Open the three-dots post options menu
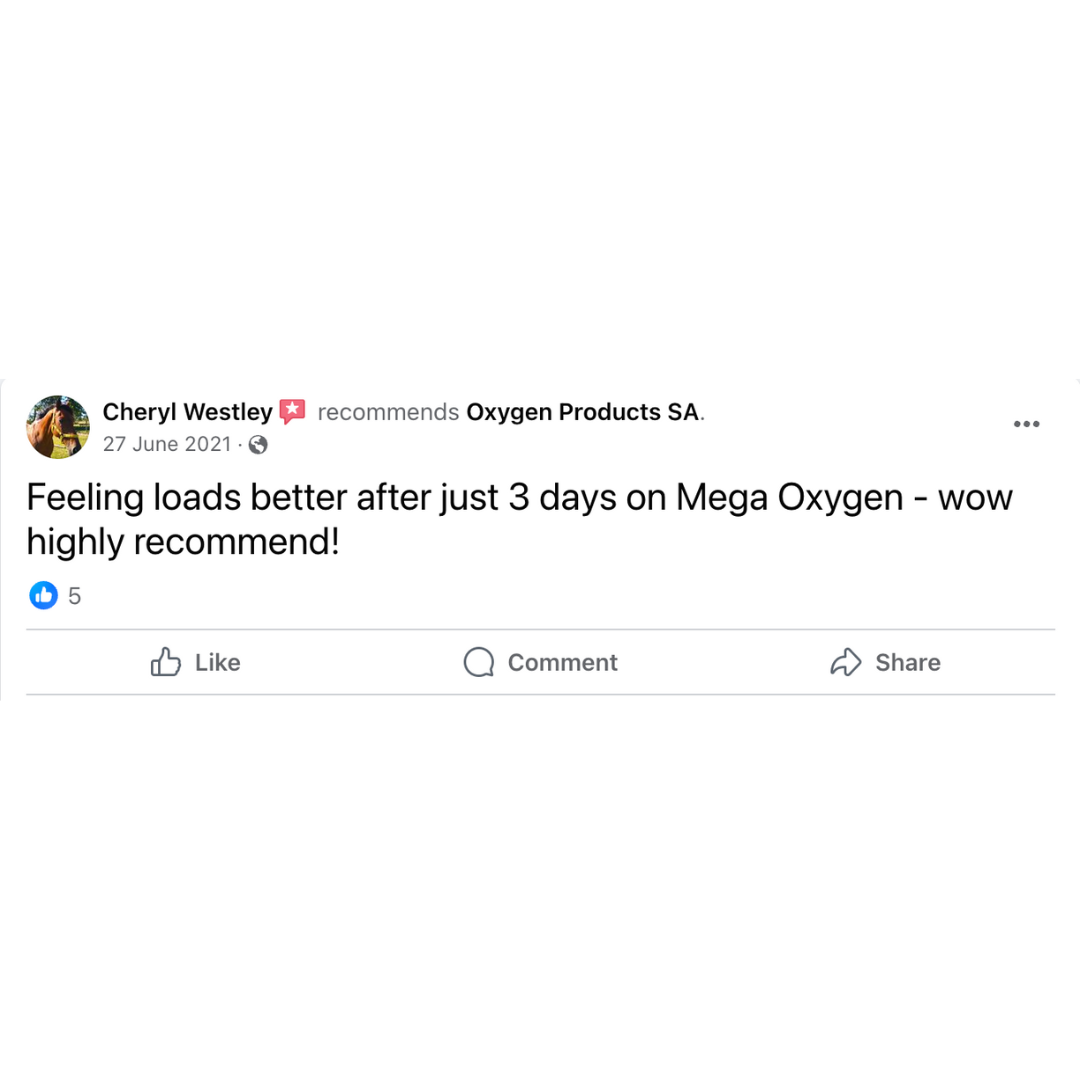Image resolution: width=1080 pixels, height=1080 pixels. tap(1026, 424)
